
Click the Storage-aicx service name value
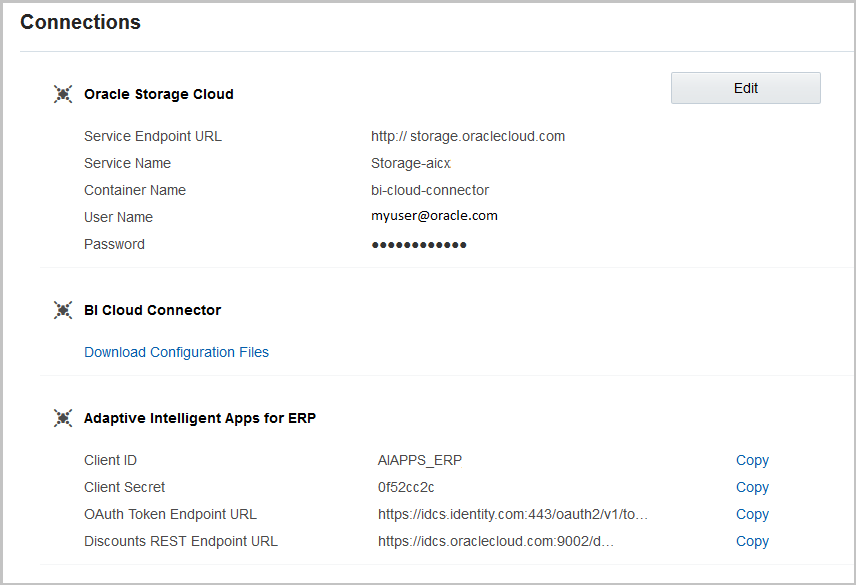(x=411, y=163)
